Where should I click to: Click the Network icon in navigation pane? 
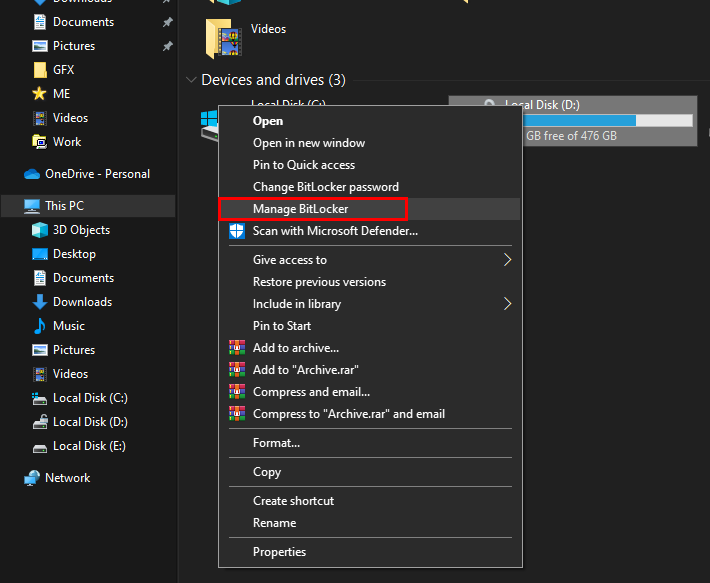(33, 478)
